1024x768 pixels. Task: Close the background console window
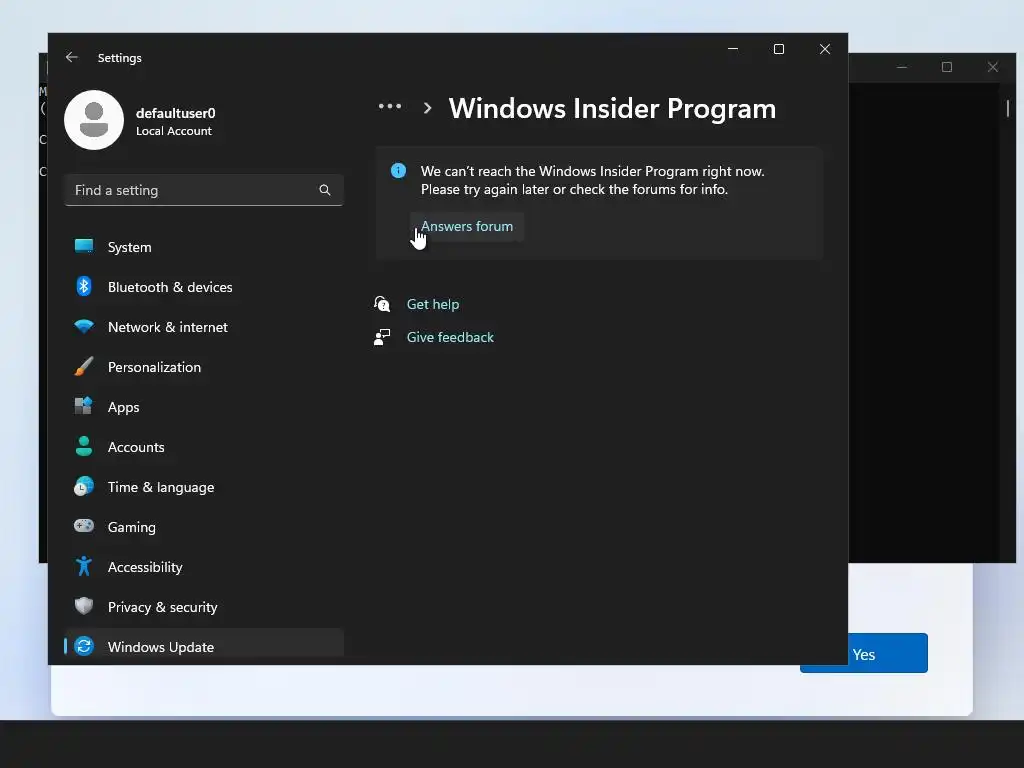[x=993, y=67]
